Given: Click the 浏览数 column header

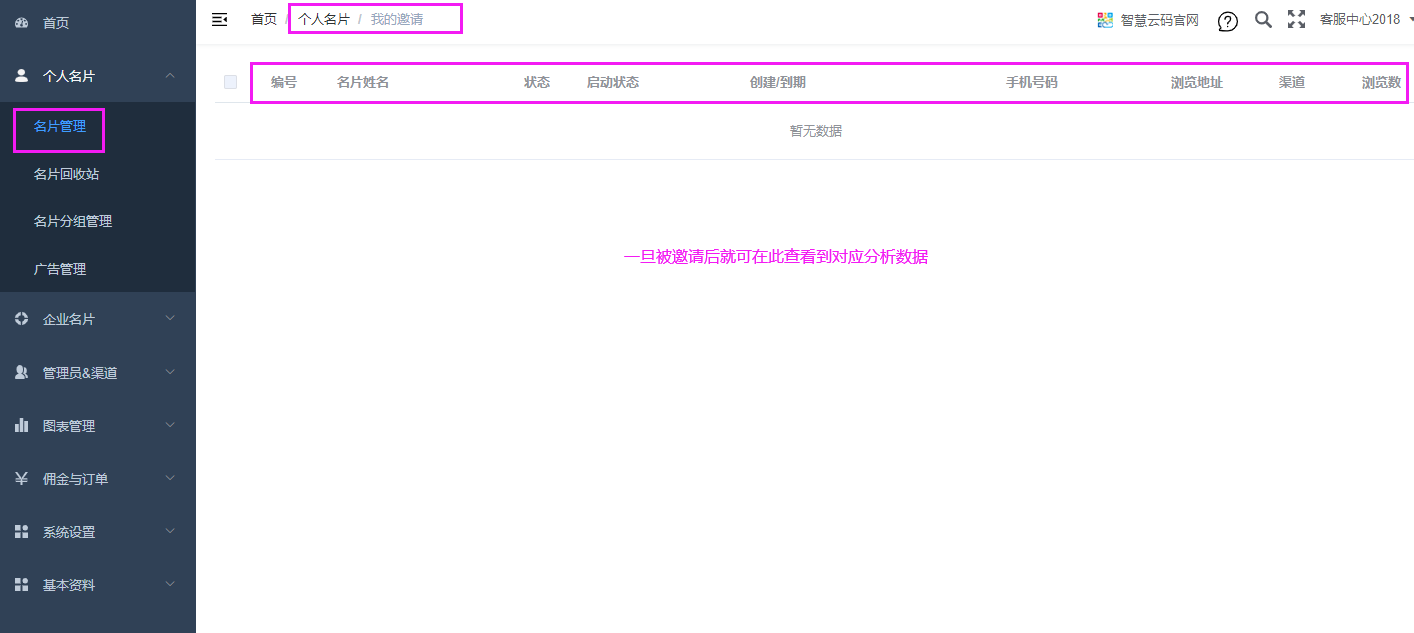Looking at the screenshot, I should tap(1381, 82).
